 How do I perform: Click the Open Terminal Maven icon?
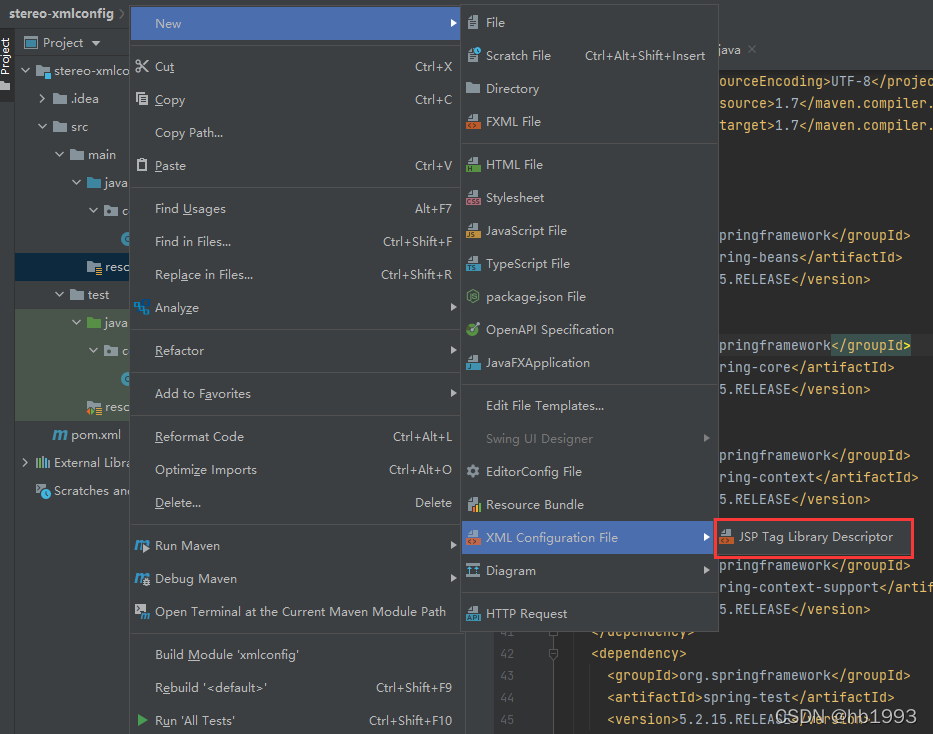tap(142, 611)
